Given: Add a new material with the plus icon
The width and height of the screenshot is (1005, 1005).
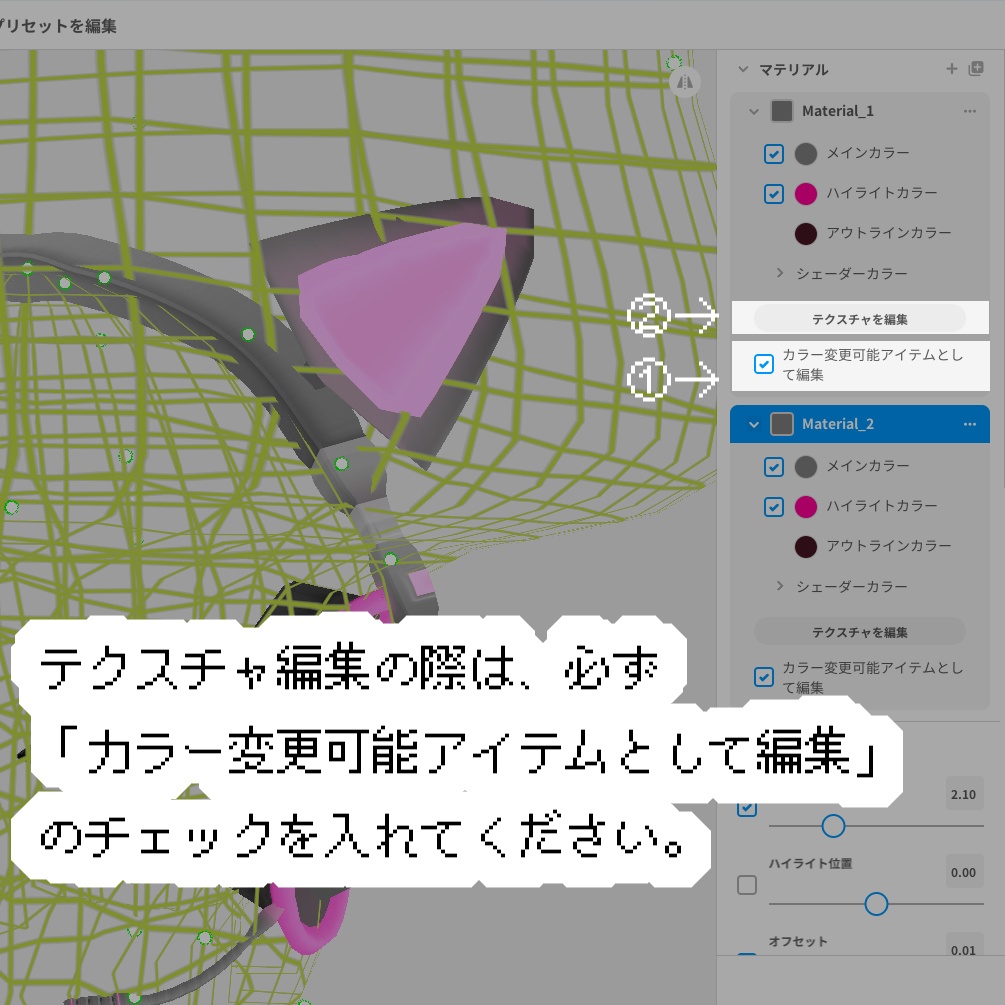Looking at the screenshot, I should click(951, 69).
